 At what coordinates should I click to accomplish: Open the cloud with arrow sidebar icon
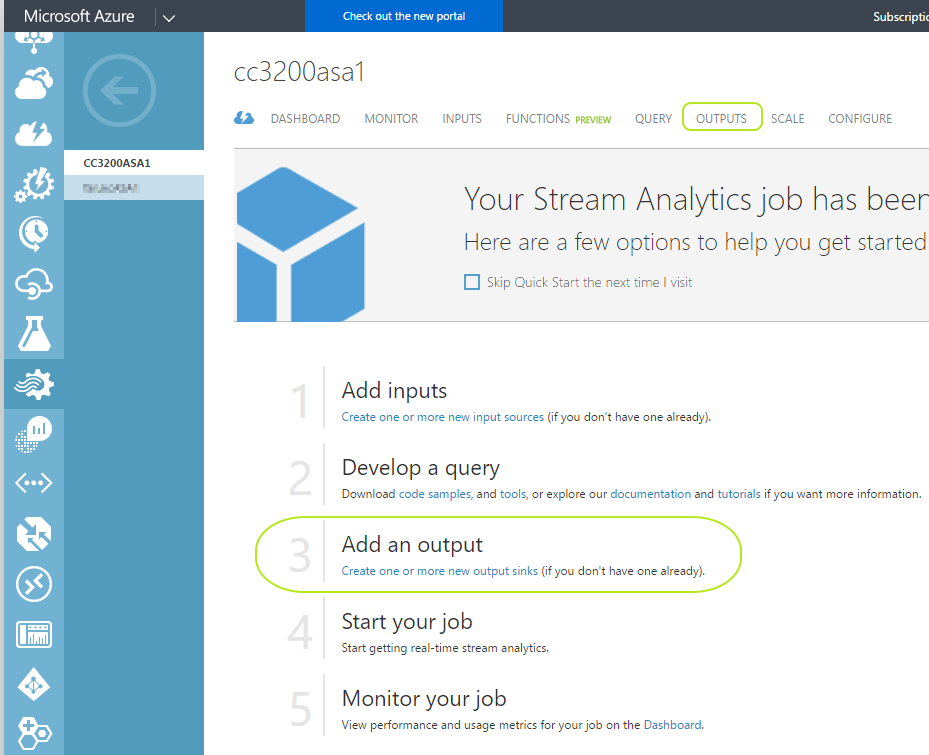click(x=34, y=84)
